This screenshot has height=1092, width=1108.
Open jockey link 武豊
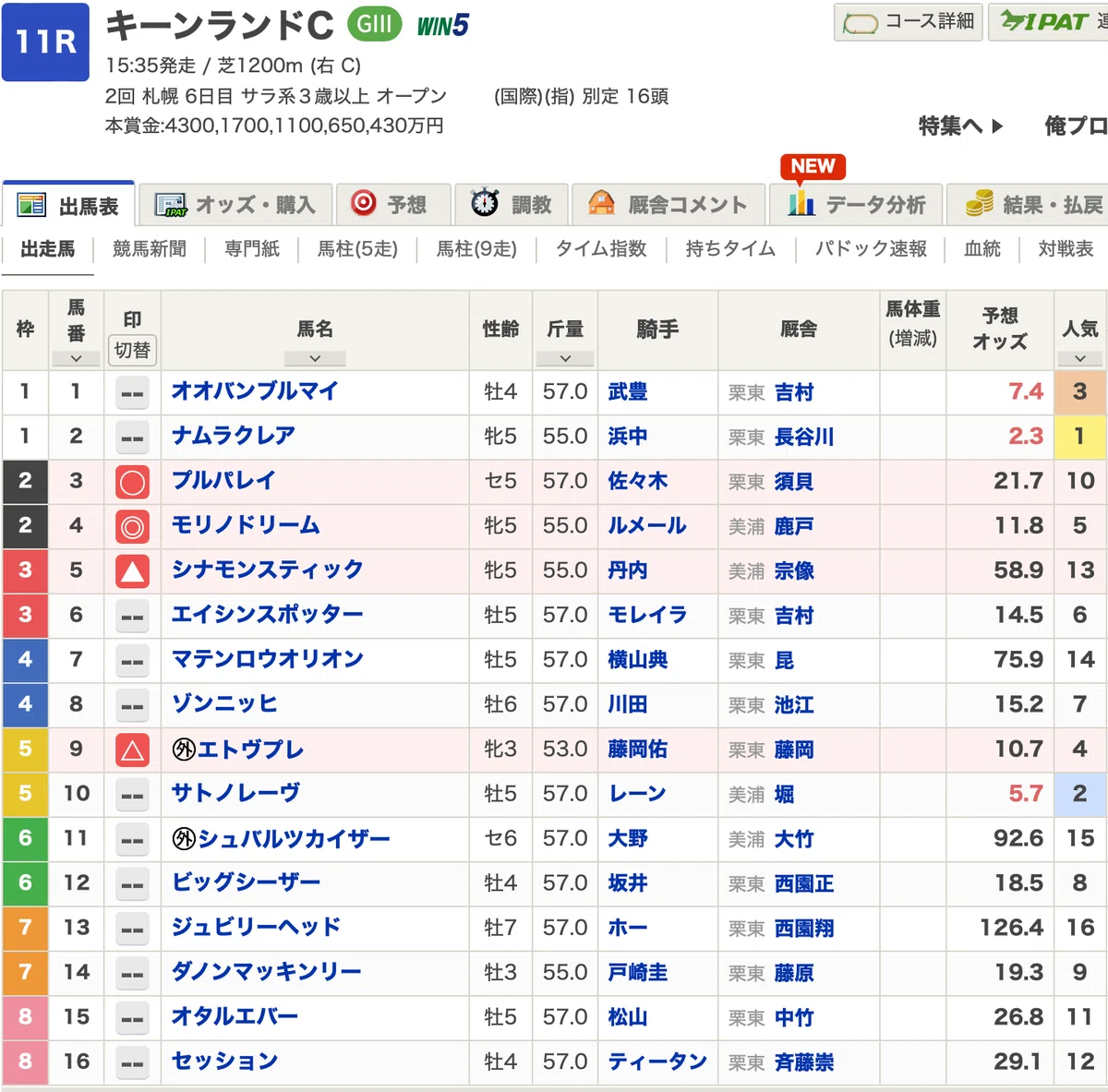click(628, 391)
